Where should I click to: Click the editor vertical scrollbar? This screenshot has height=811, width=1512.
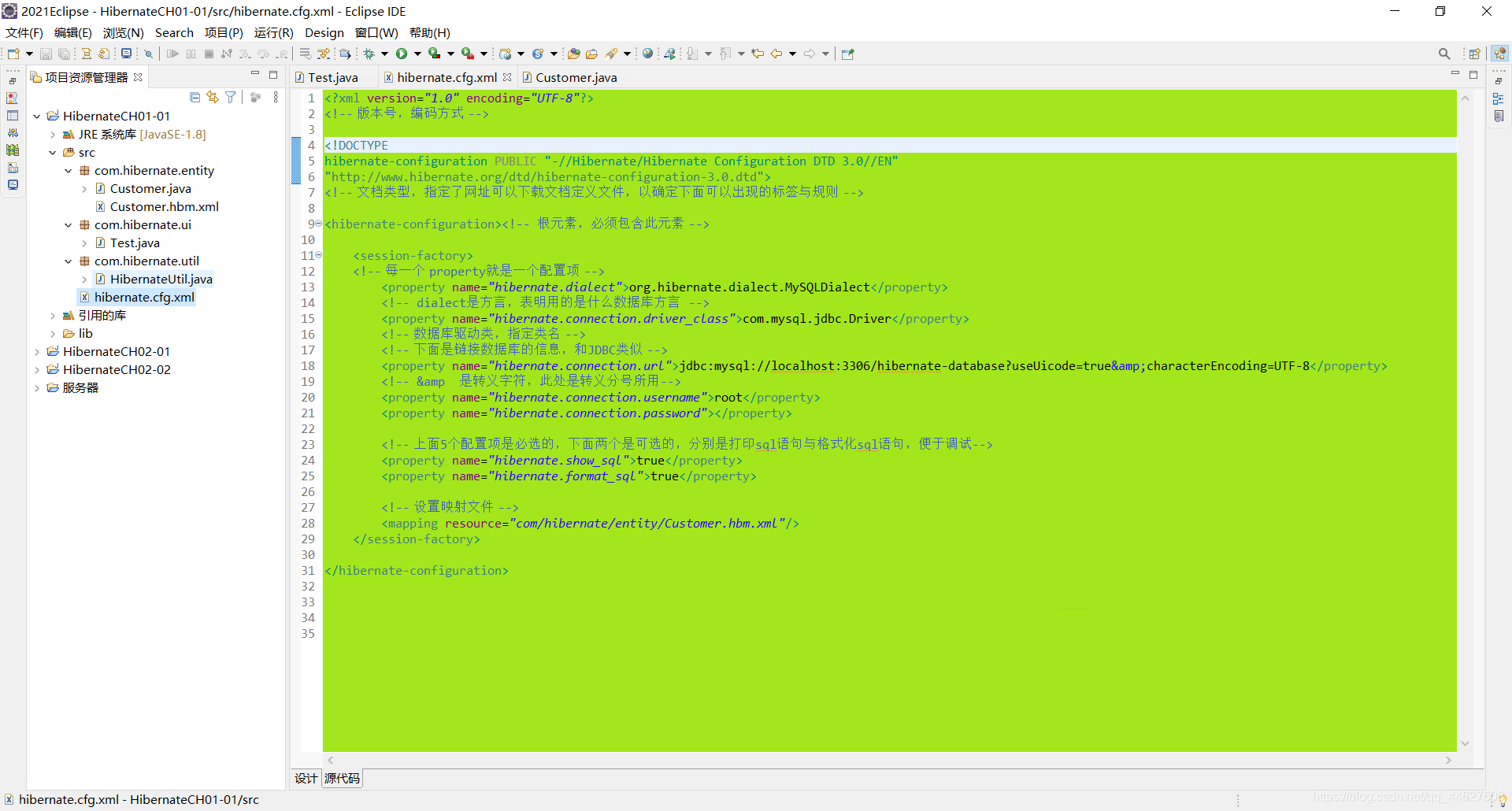(1466, 420)
